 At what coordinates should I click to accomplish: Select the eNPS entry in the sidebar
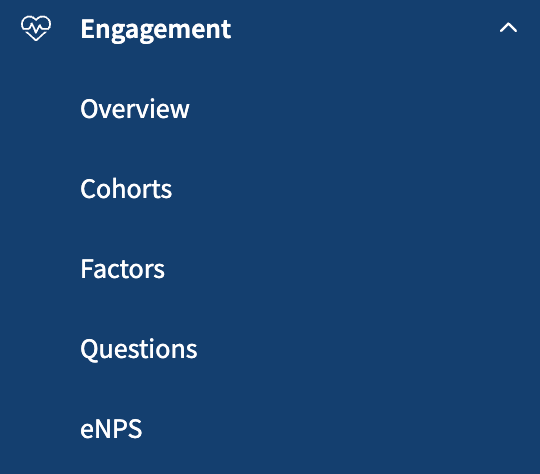tap(111, 429)
